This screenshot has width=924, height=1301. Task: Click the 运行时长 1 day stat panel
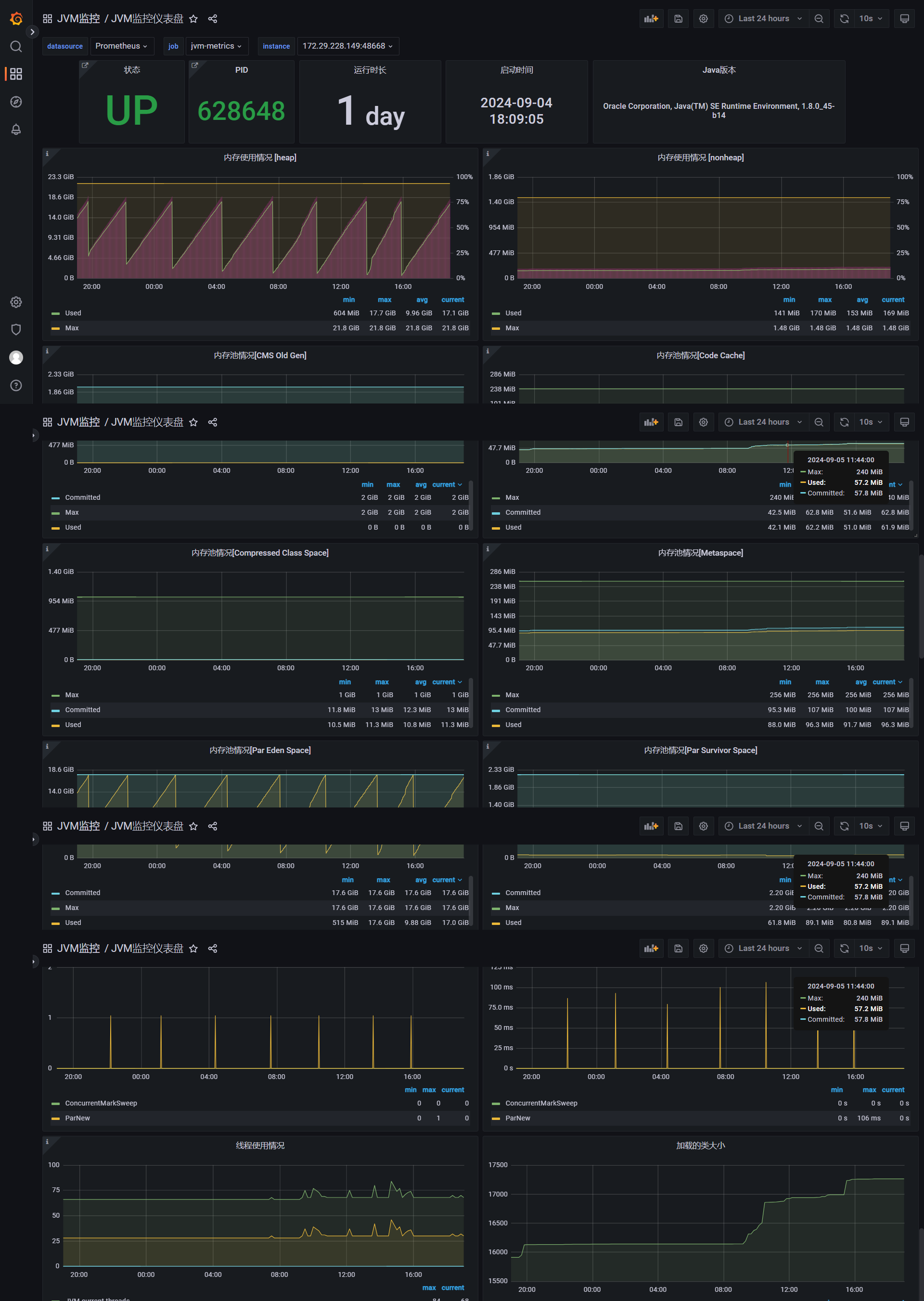pos(371,102)
